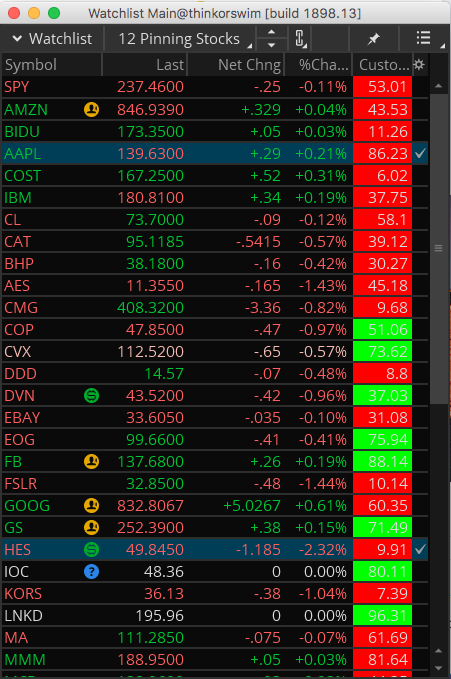Image resolution: width=451 pixels, height=679 pixels.
Task: Click the HES dividend icon
Action: coord(91,550)
